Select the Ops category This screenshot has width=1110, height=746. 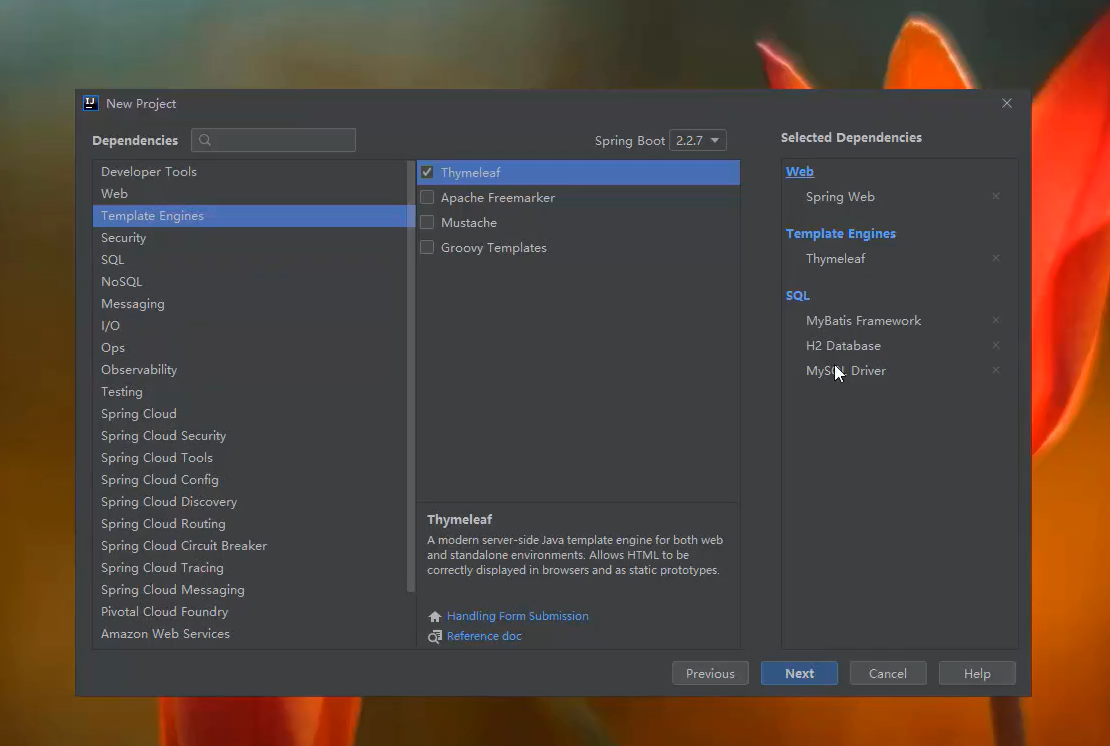(x=251, y=348)
